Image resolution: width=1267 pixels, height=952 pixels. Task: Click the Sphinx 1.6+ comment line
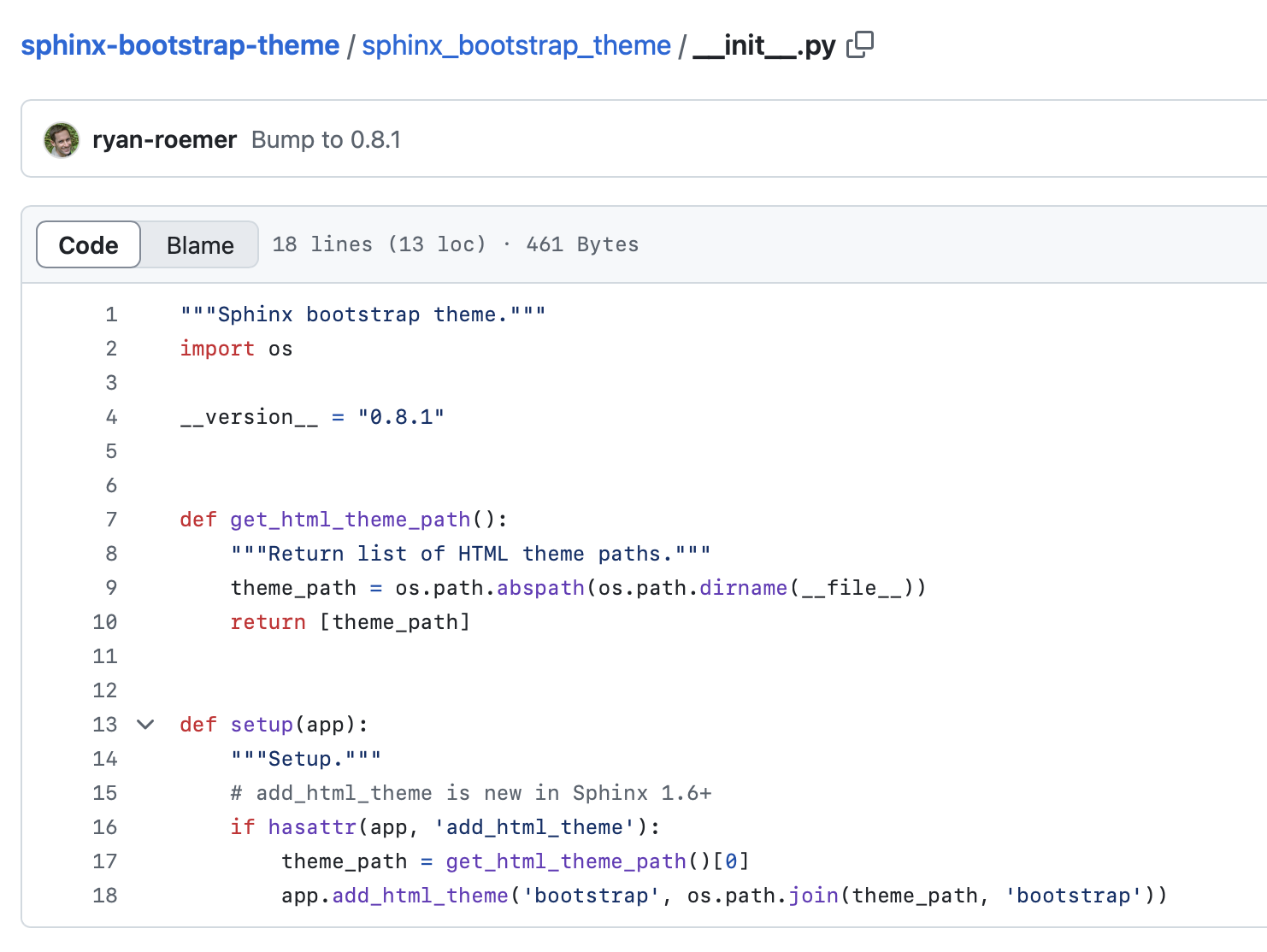471,793
